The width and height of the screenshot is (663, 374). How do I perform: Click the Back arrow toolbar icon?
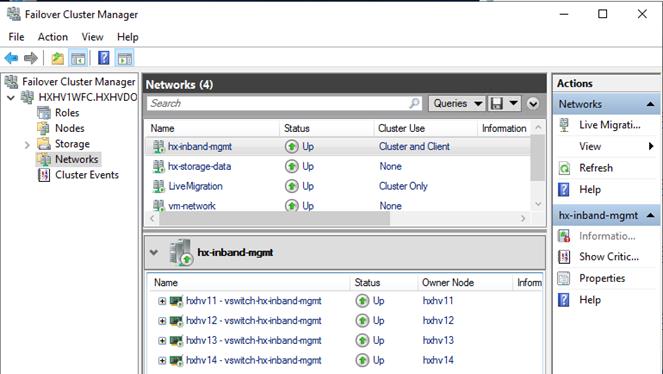click(11, 58)
